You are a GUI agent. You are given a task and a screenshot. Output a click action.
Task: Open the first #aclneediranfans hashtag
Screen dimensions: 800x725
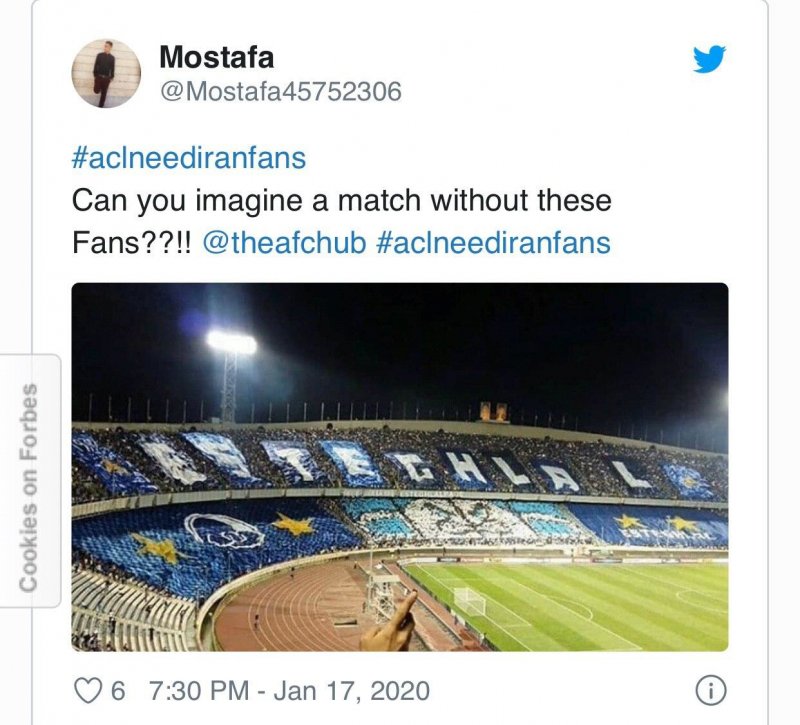pyautogui.click(x=189, y=158)
